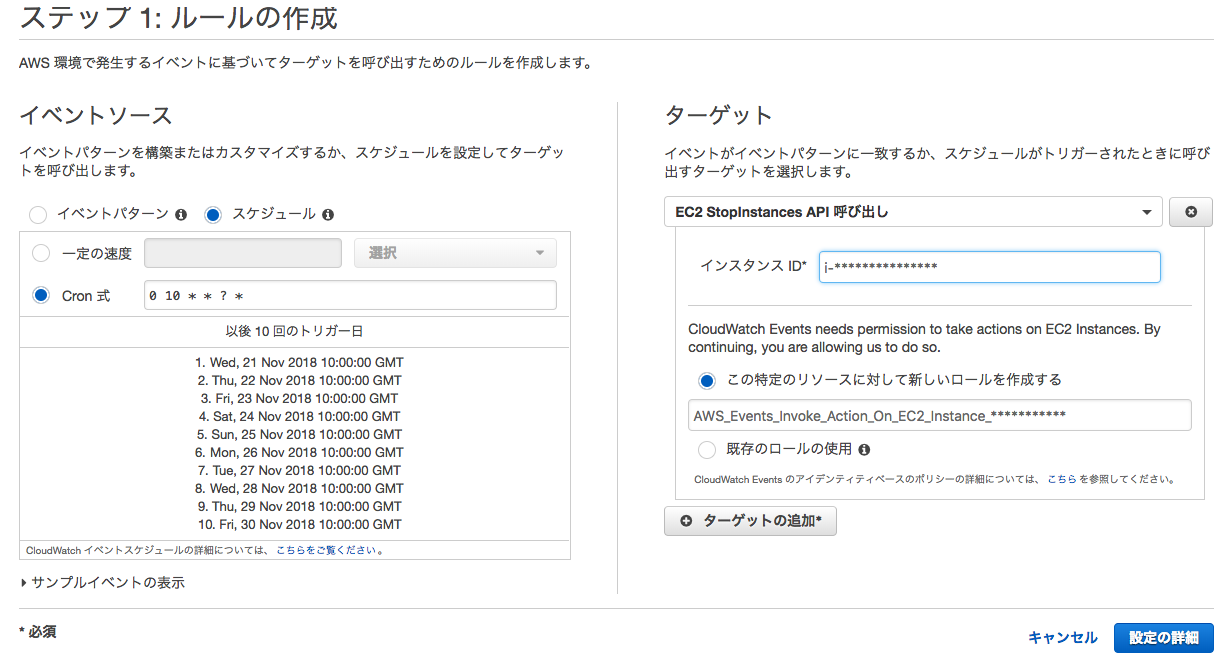Open こちらをご覧ください schedule details link

327,550
